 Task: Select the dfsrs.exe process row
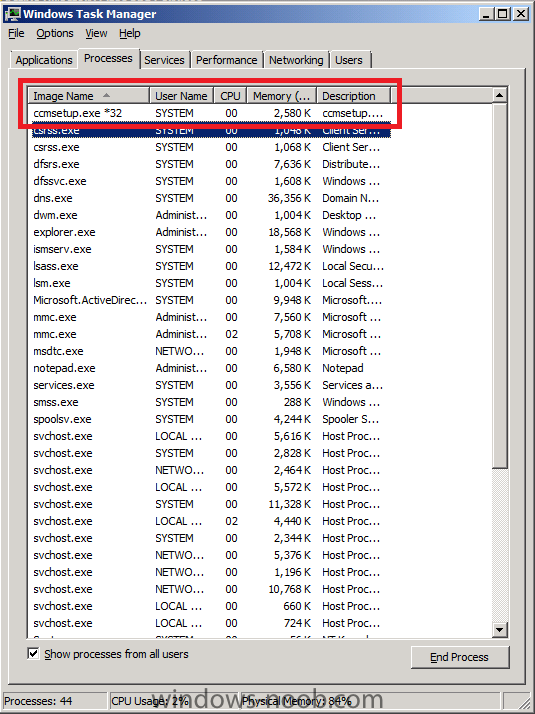(209, 164)
